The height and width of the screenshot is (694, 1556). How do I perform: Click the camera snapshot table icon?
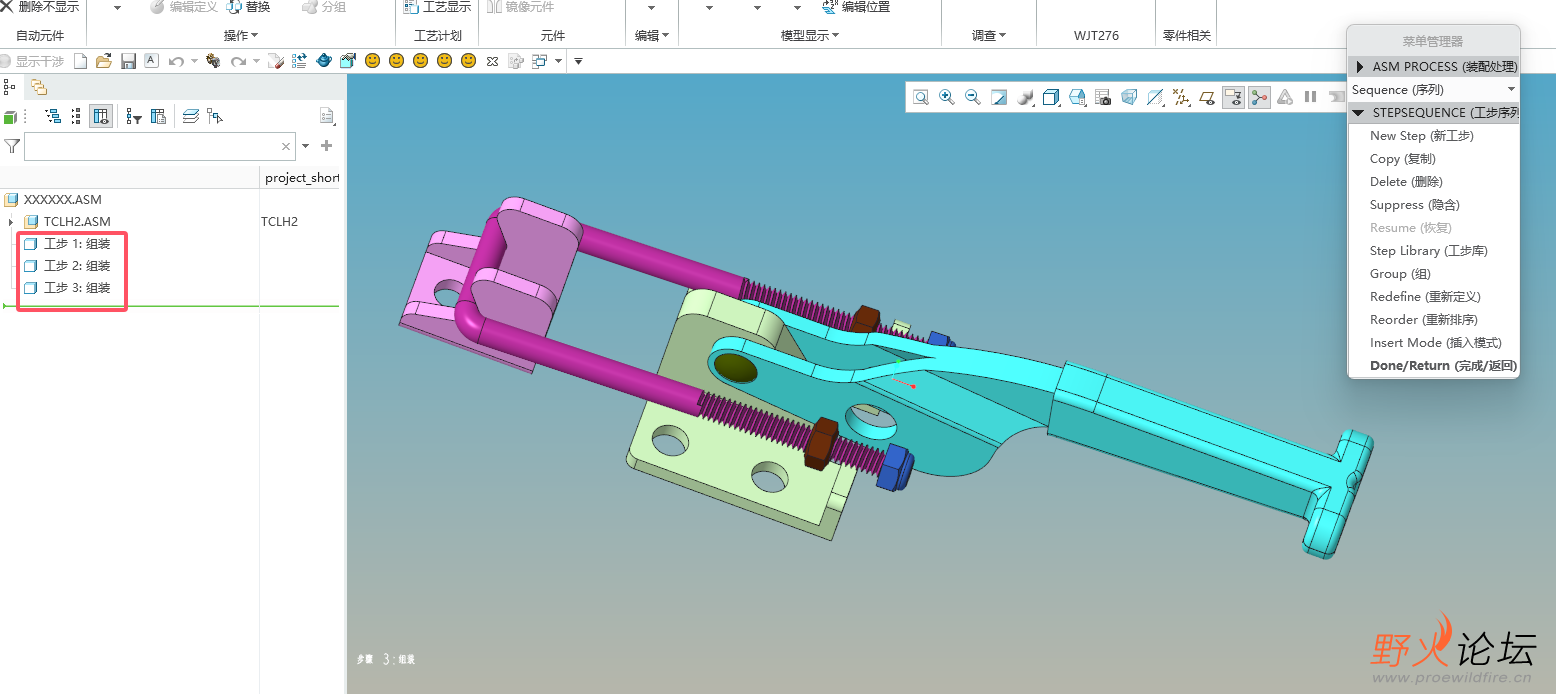1103,97
